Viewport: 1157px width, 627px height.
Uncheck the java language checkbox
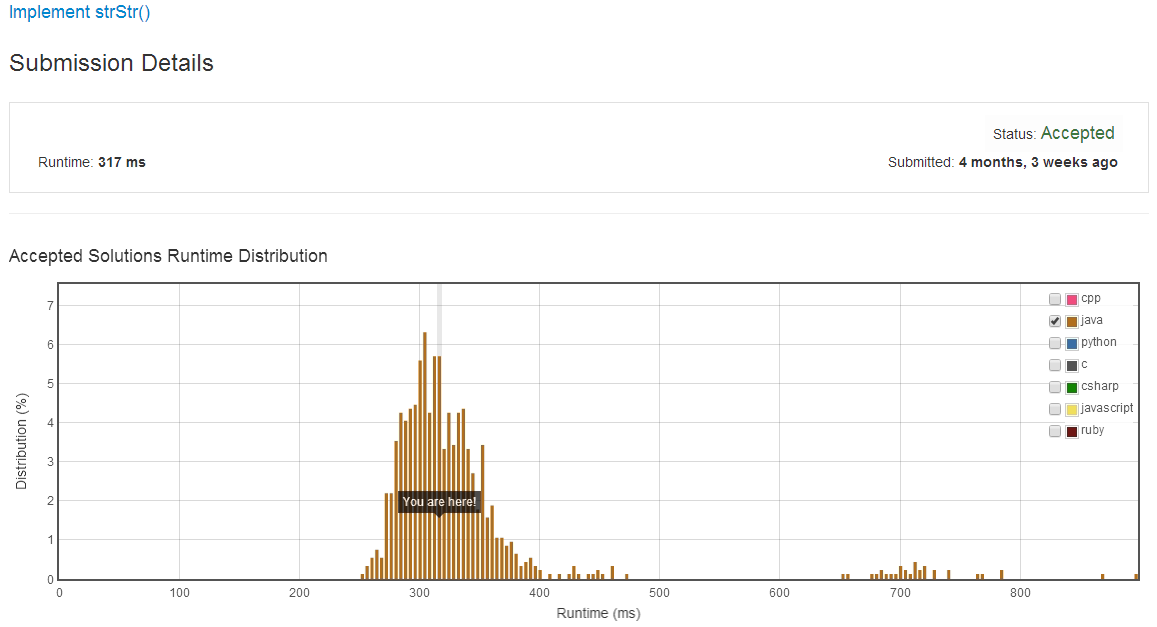coord(1055,321)
